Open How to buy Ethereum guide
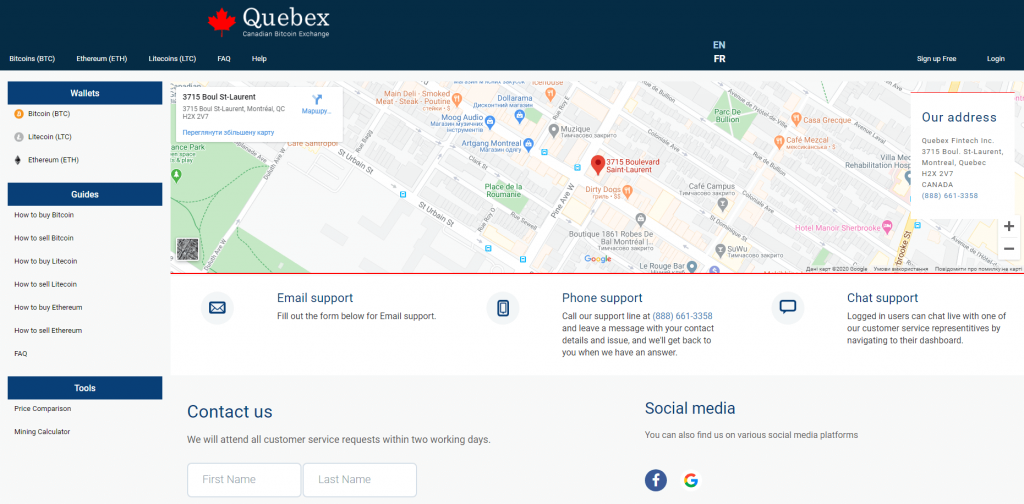Image resolution: width=1024 pixels, height=504 pixels. click(48, 307)
